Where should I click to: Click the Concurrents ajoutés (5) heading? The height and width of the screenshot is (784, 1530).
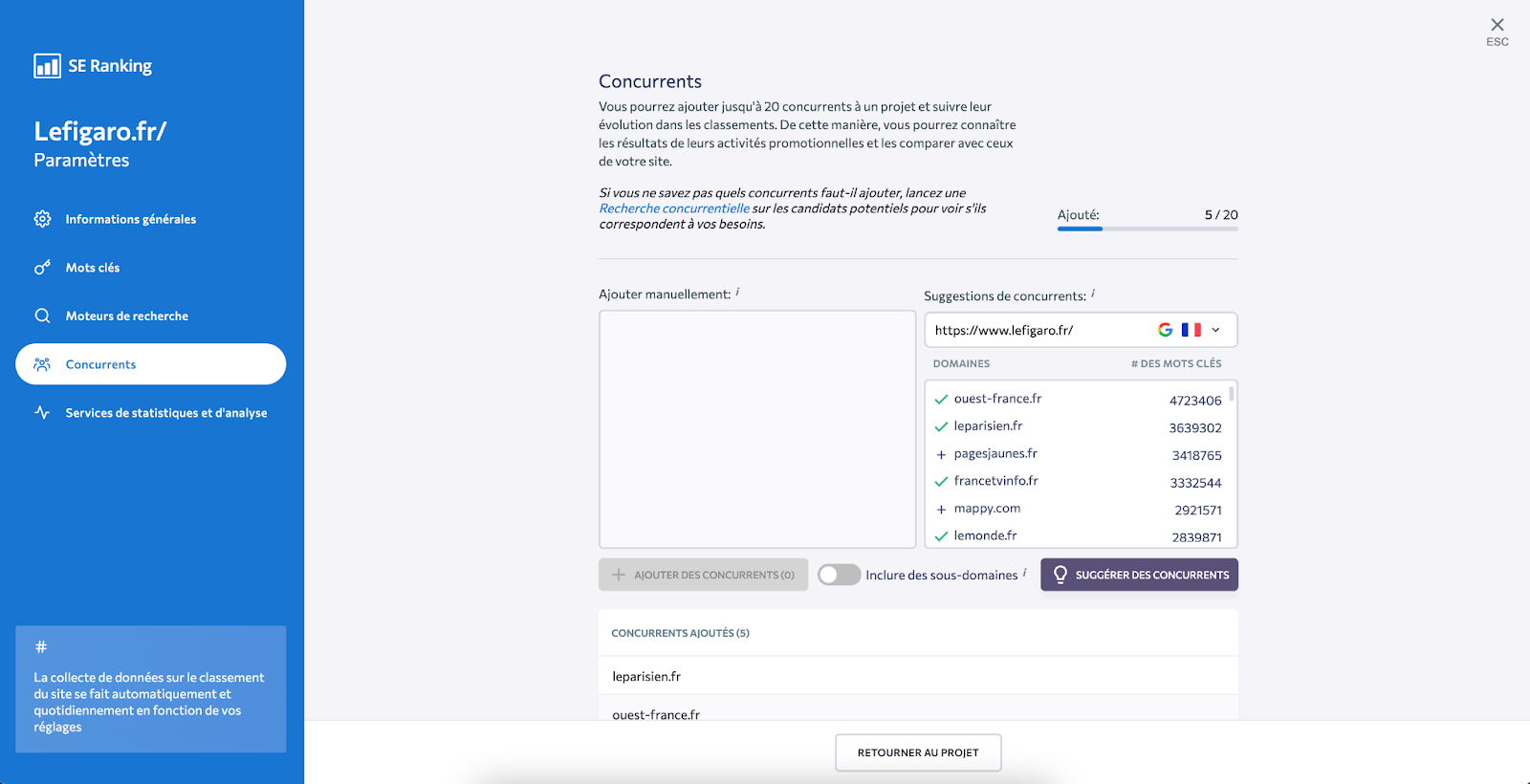(x=680, y=633)
